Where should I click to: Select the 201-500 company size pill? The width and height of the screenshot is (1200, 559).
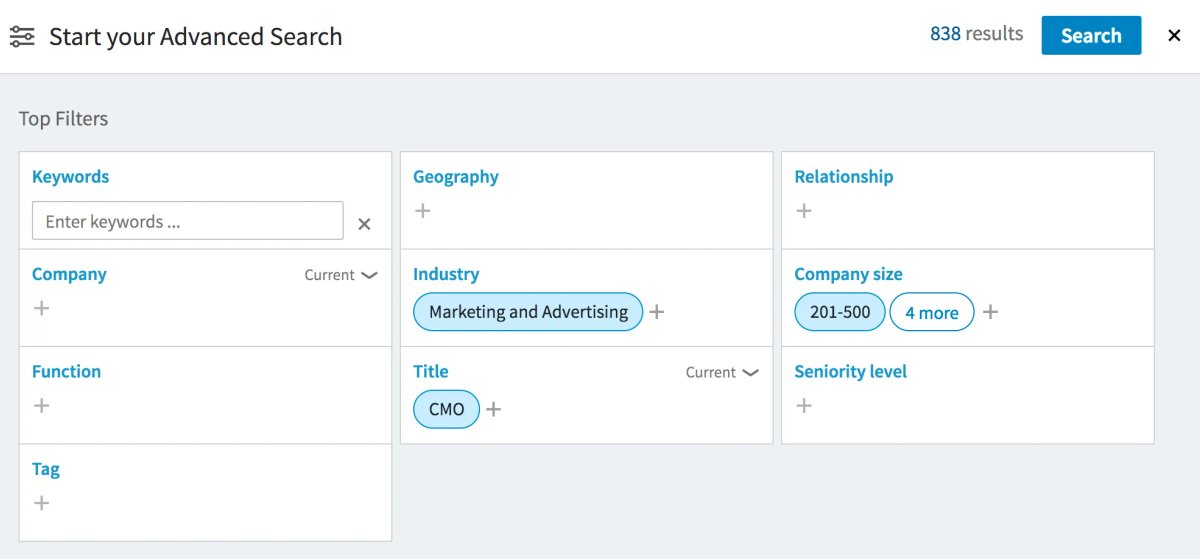tap(840, 312)
